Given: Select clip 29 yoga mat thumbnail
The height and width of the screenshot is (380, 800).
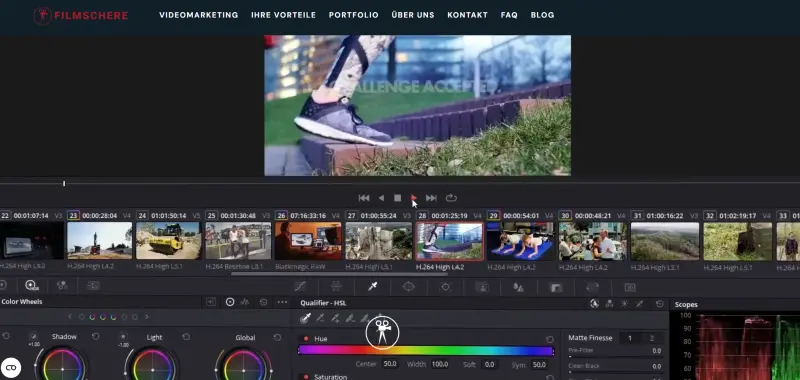Looking at the screenshot, I should 520,241.
